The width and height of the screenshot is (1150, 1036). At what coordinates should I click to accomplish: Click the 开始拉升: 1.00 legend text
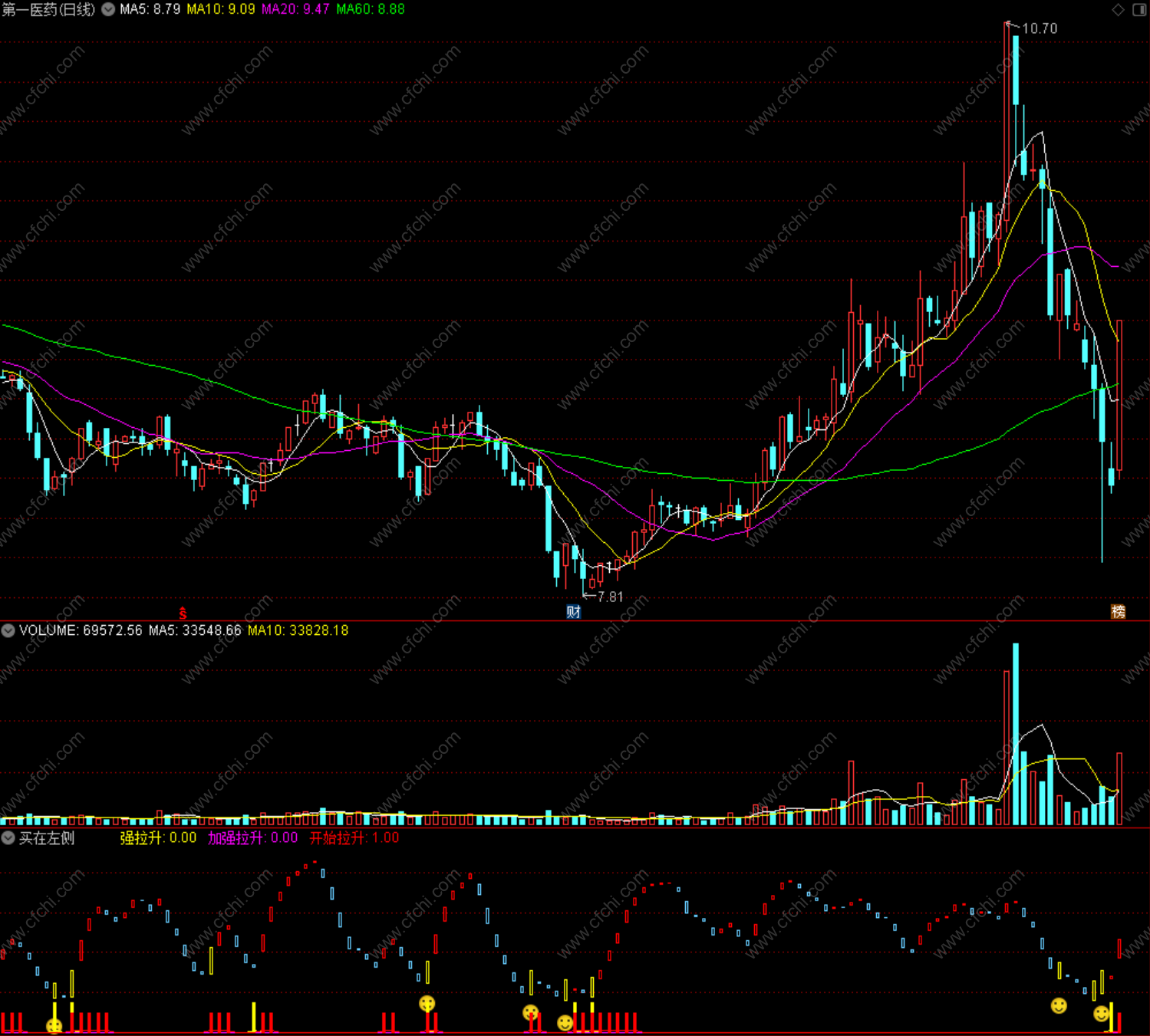(x=354, y=838)
